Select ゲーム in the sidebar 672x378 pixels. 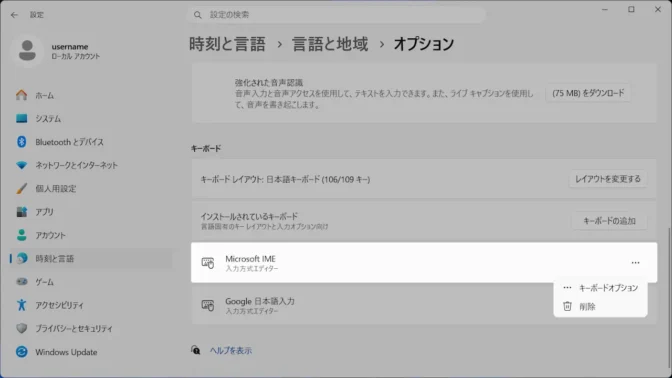coord(91,282)
